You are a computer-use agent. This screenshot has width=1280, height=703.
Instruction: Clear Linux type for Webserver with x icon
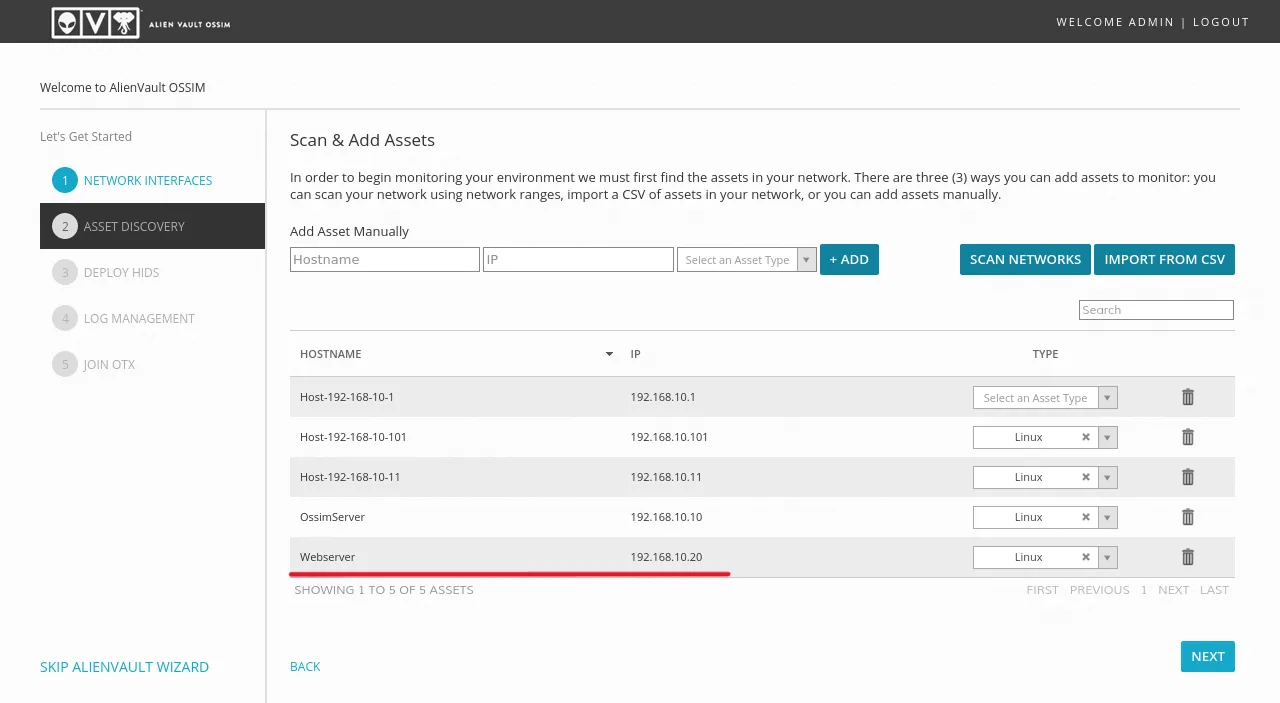[1085, 557]
